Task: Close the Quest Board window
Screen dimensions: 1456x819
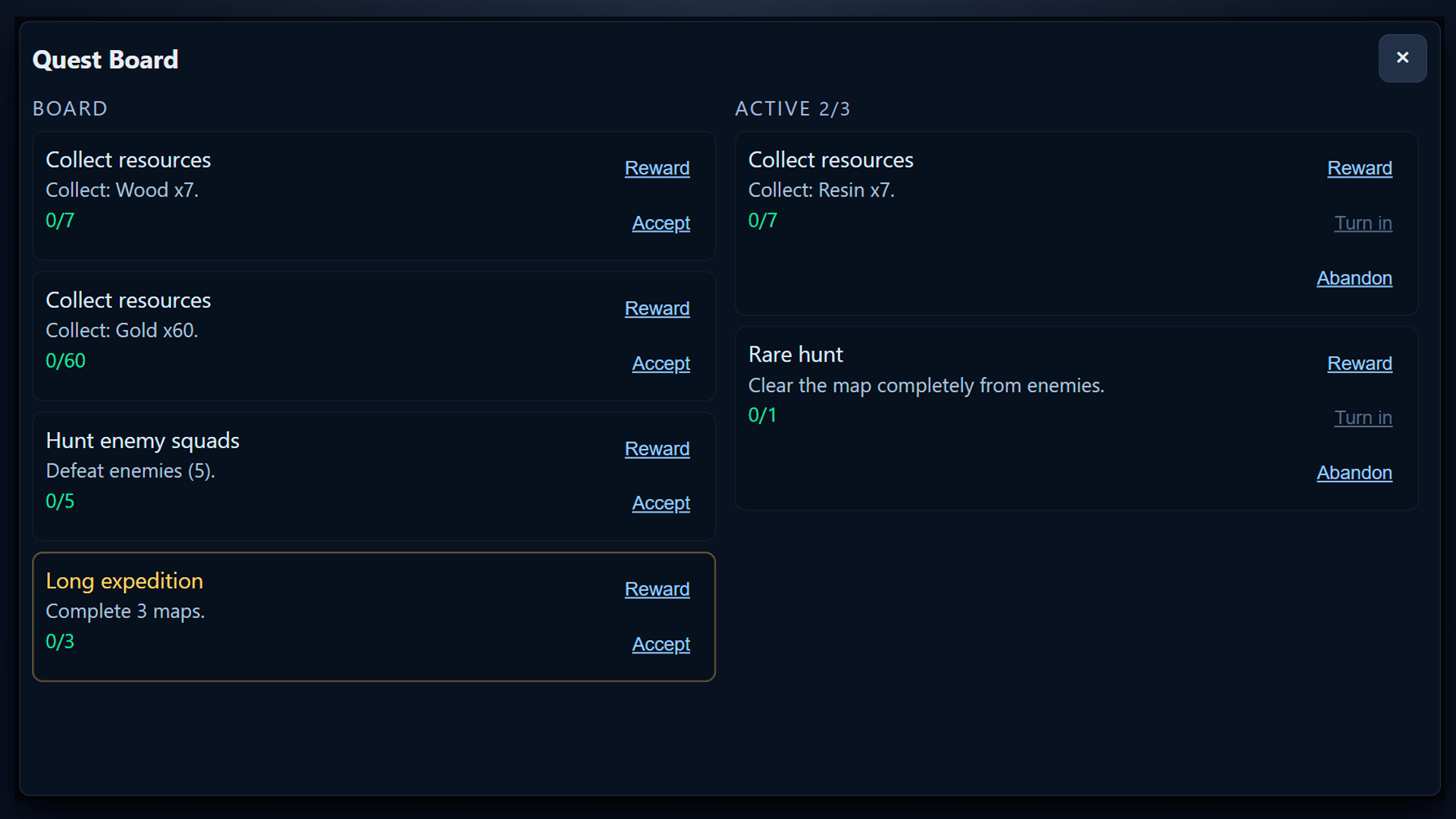Action: (1402, 58)
